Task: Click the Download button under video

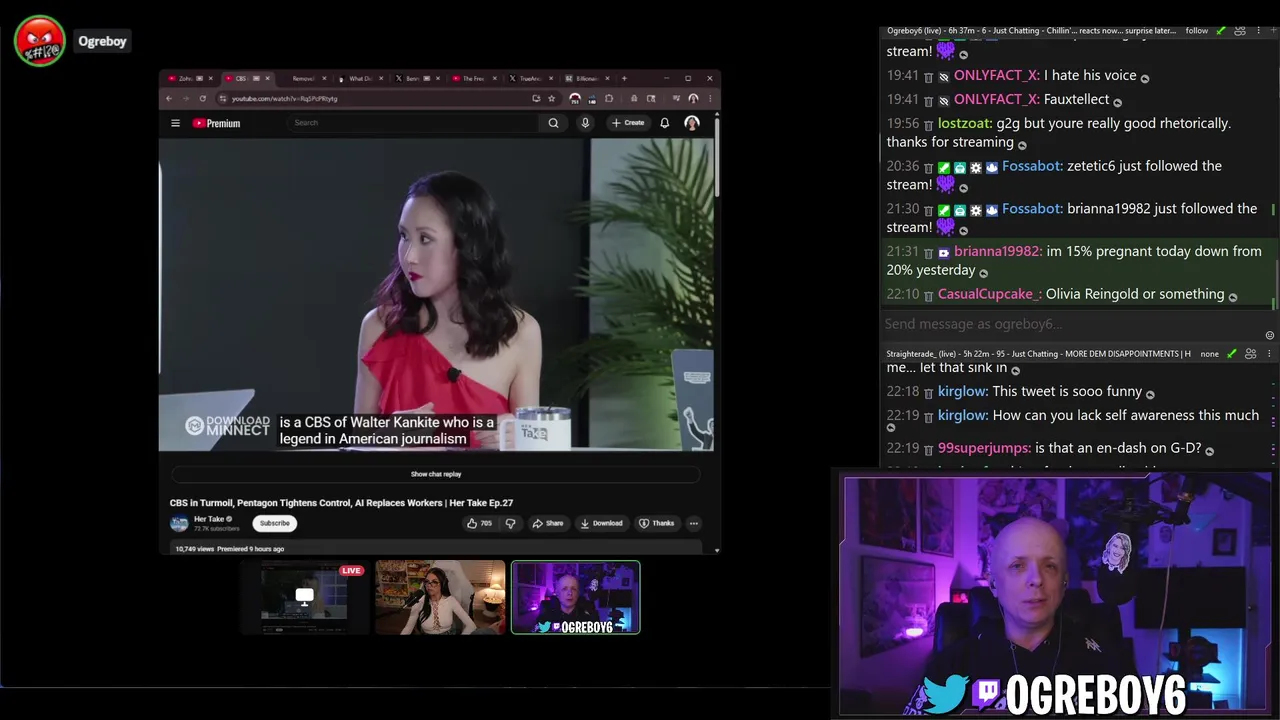Action: click(601, 523)
